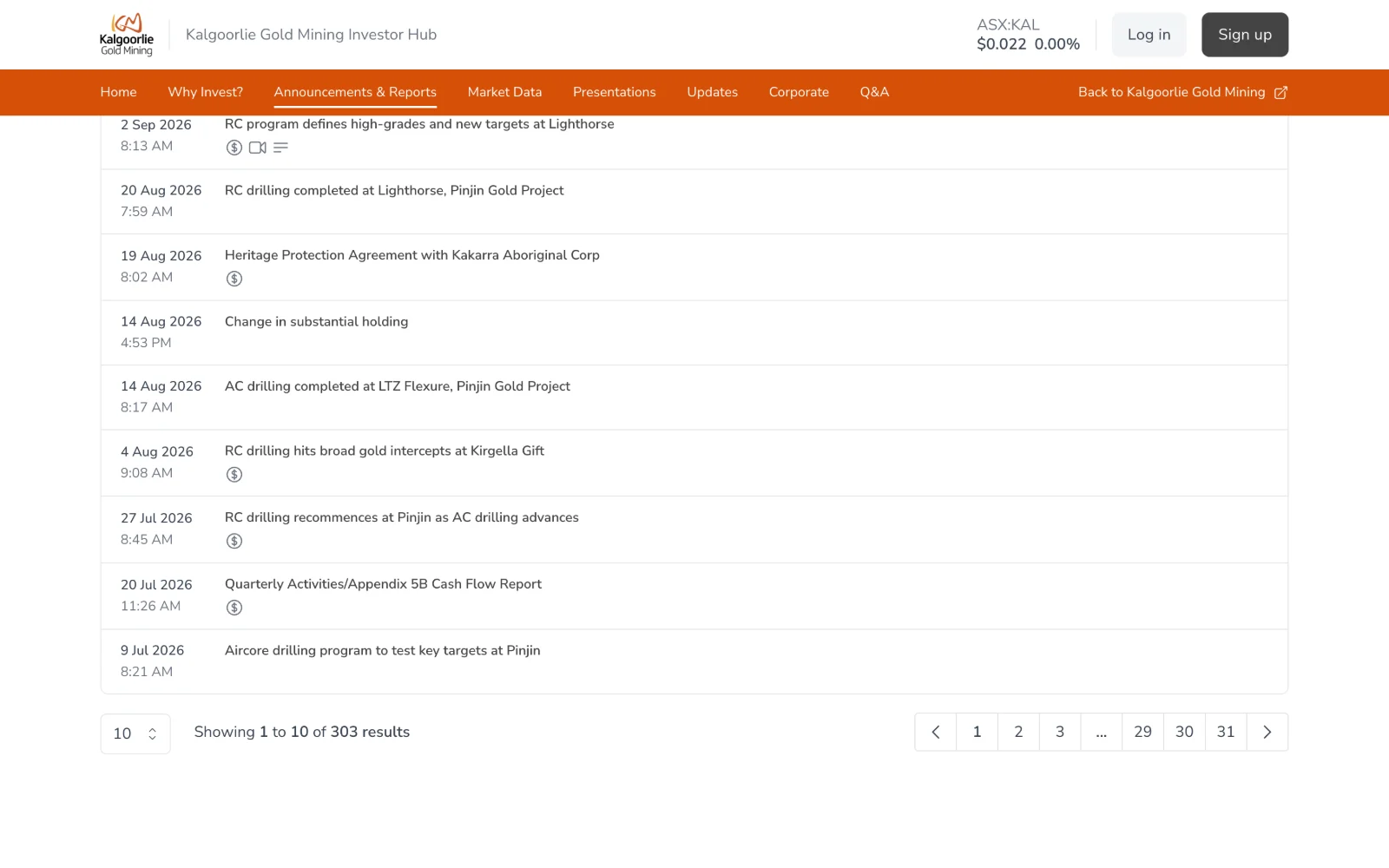Open summary lines icon on 2 Sep announcement
This screenshot has height=868, width=1389.
point(280,148)
